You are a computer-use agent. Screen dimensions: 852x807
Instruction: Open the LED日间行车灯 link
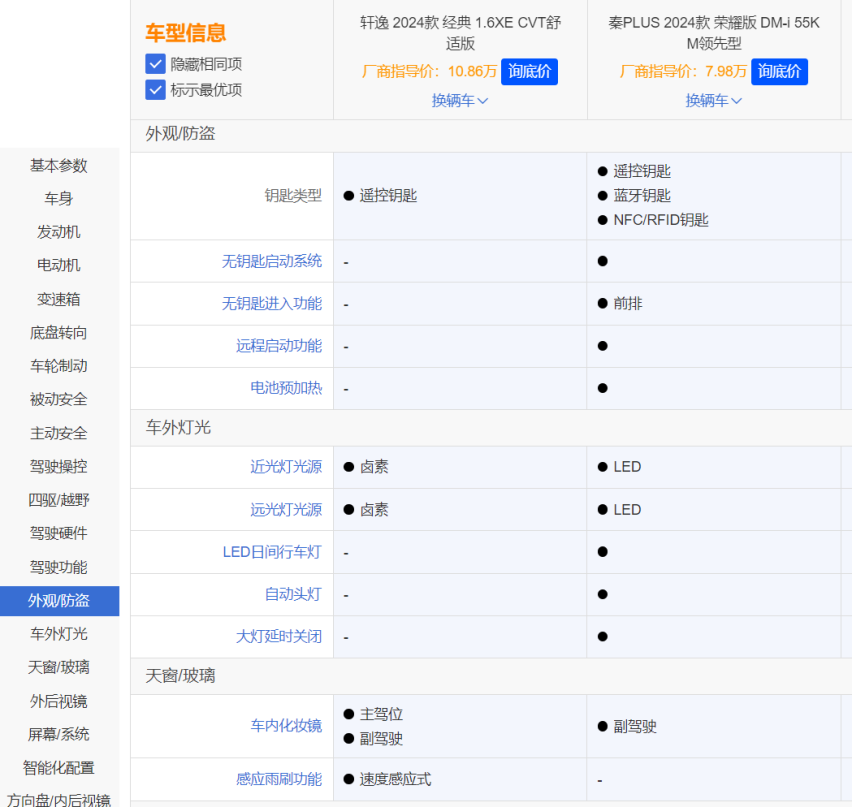(272, 552)
